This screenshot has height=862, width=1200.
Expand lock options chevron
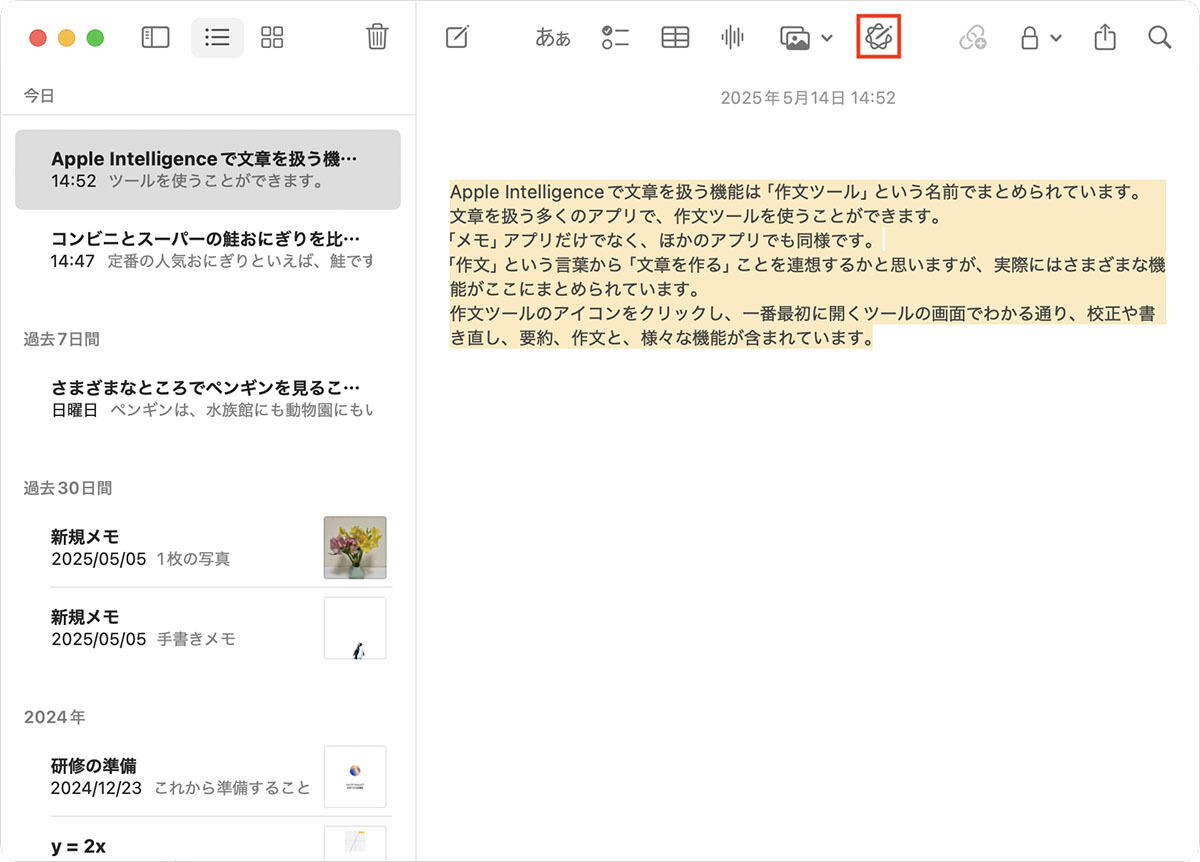pos(1056,39)
